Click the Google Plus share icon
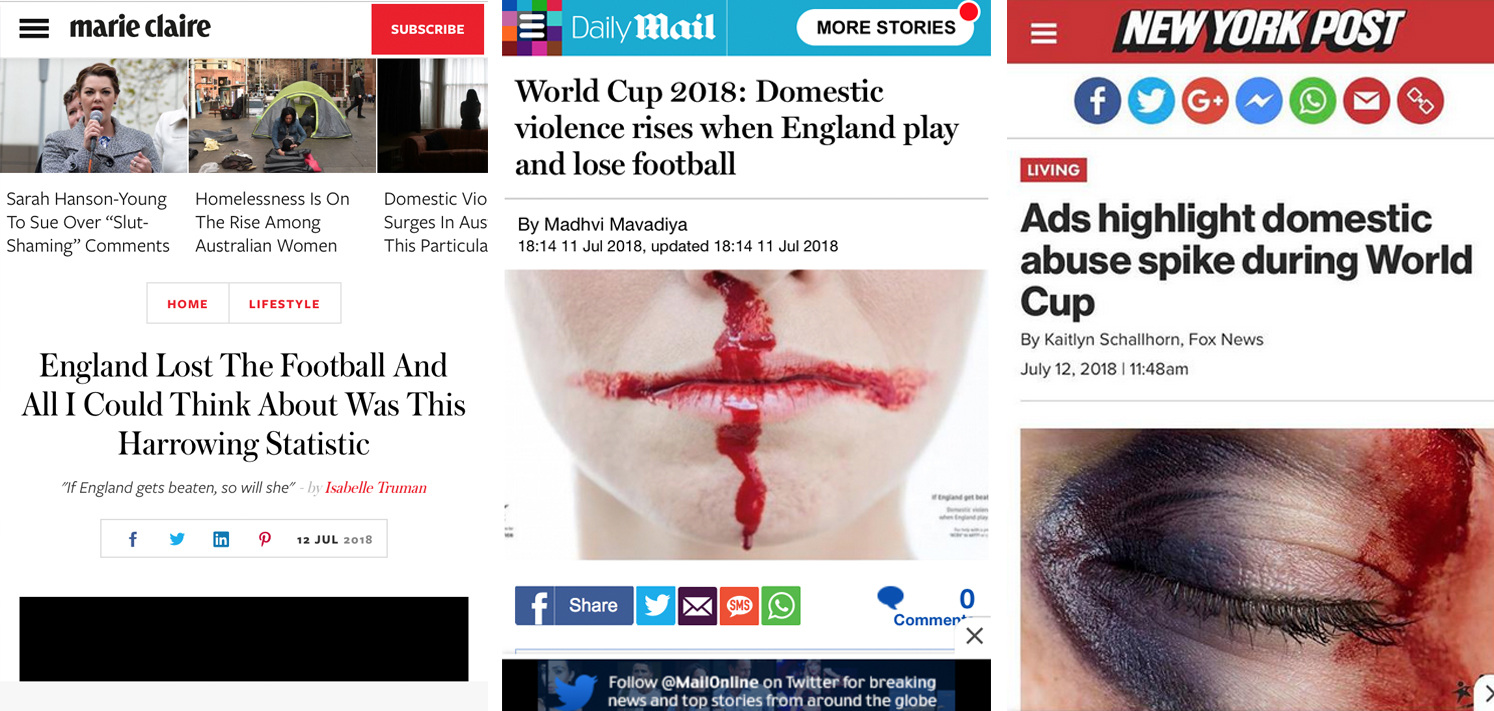Image resolution: width=1494 pixels, height=711 pixels. tap(1205, 101)
